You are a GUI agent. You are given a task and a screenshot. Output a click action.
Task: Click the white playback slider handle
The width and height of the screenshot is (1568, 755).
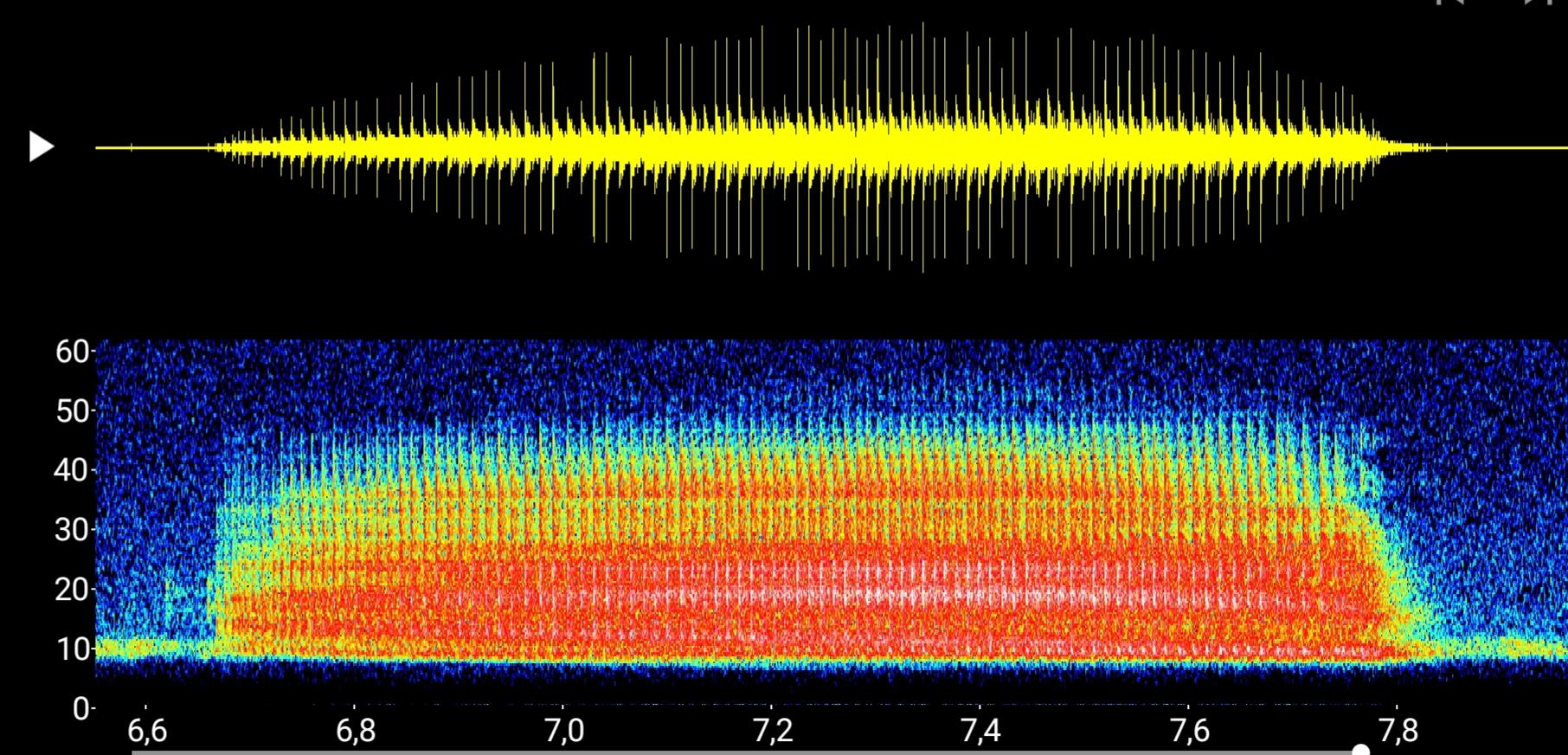click(x=1360, y=750)
